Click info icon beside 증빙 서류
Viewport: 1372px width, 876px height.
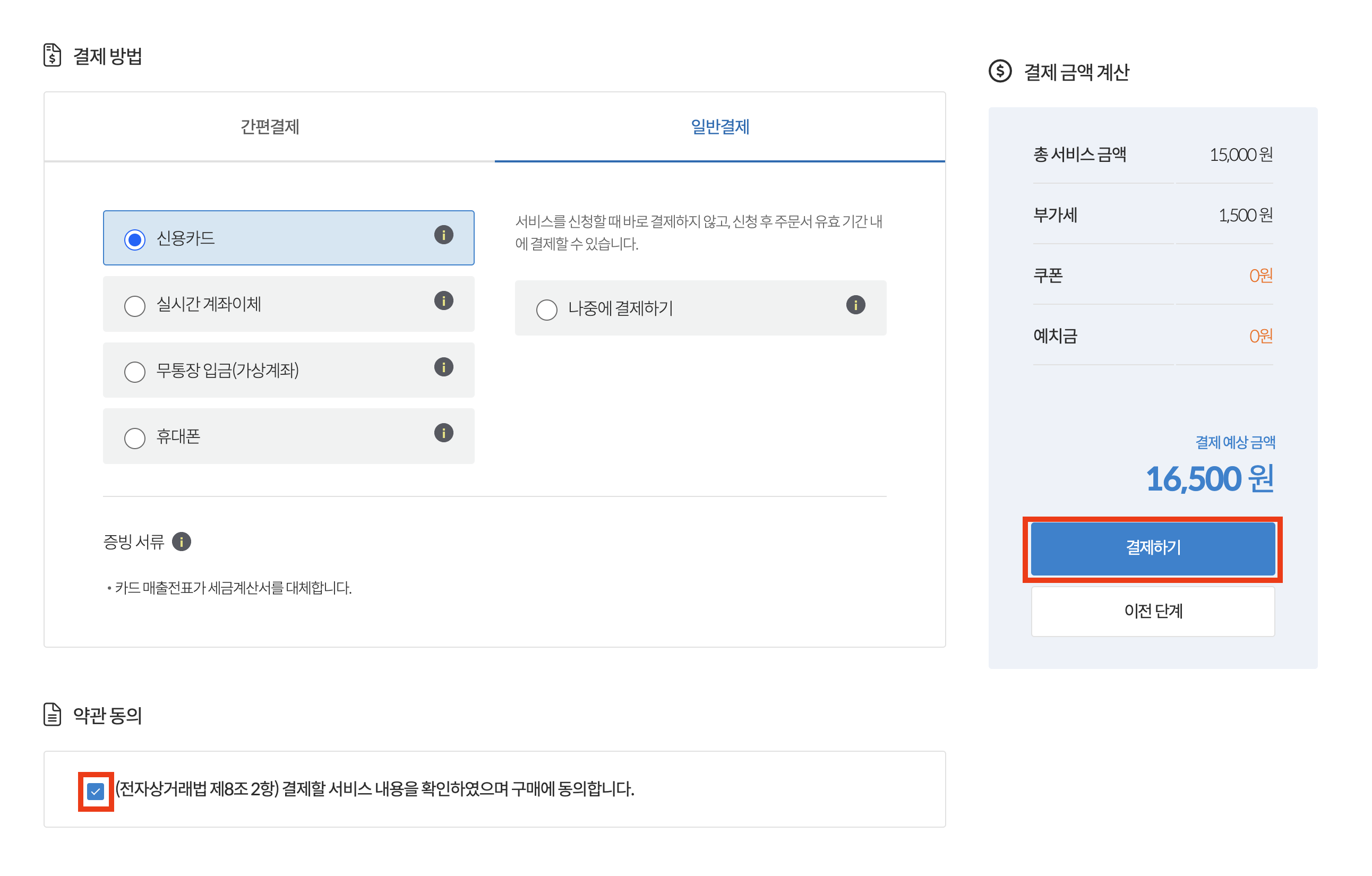pyautogui.click(x=182, y=541)
